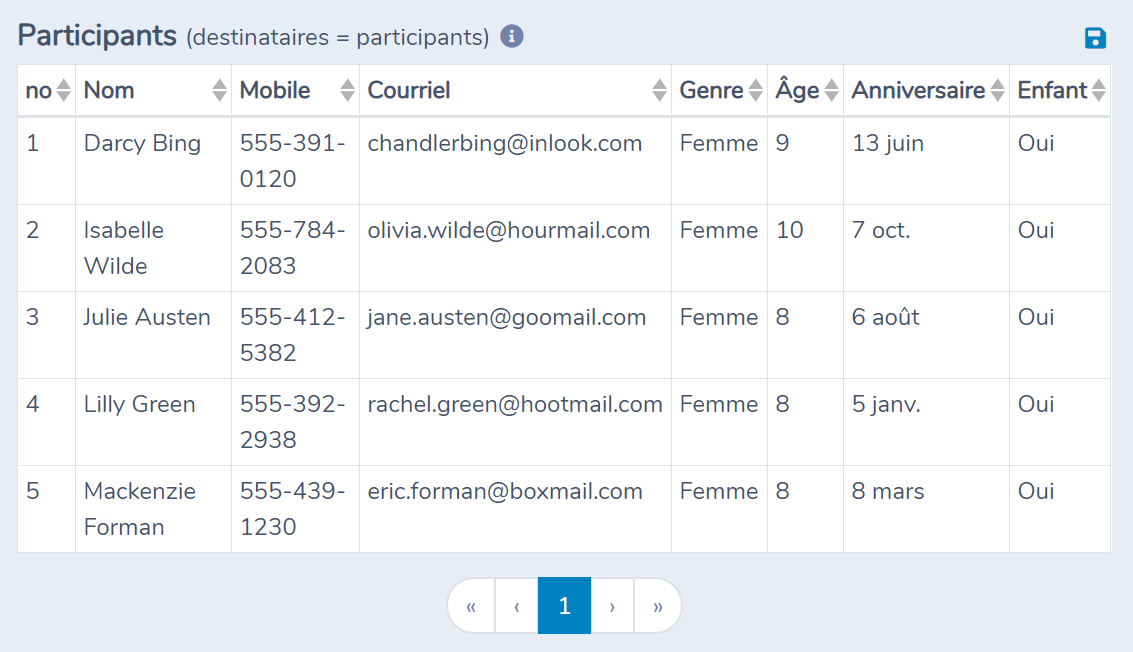Open the info icon beside Participants
Screen dimensions: 1133x652
(512, 36)
